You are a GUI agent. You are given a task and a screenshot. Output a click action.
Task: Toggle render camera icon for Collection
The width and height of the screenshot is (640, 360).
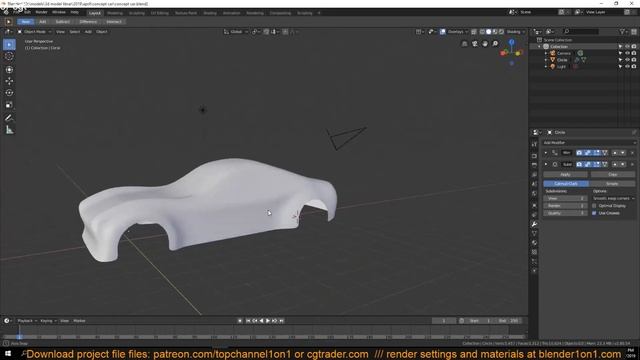(634, 47)
